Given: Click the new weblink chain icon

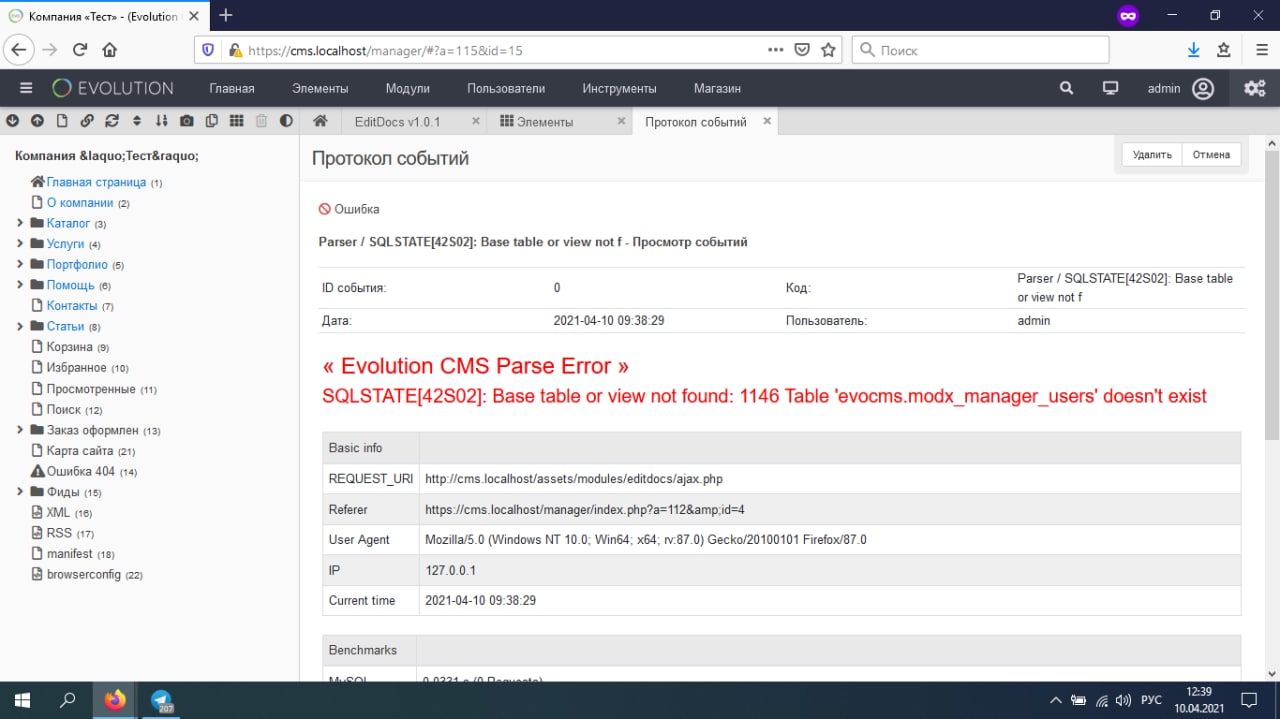Looking at the screenshot, I should point(87,121).
